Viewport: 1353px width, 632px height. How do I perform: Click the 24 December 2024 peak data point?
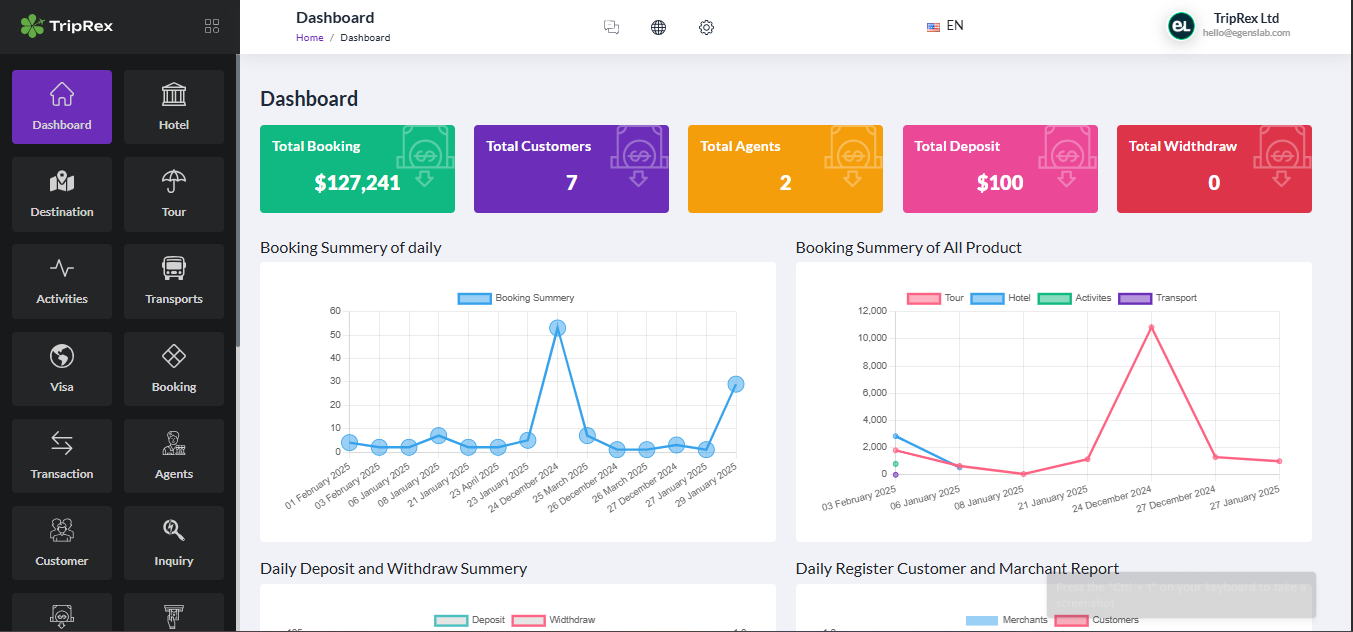click(558, 328)
